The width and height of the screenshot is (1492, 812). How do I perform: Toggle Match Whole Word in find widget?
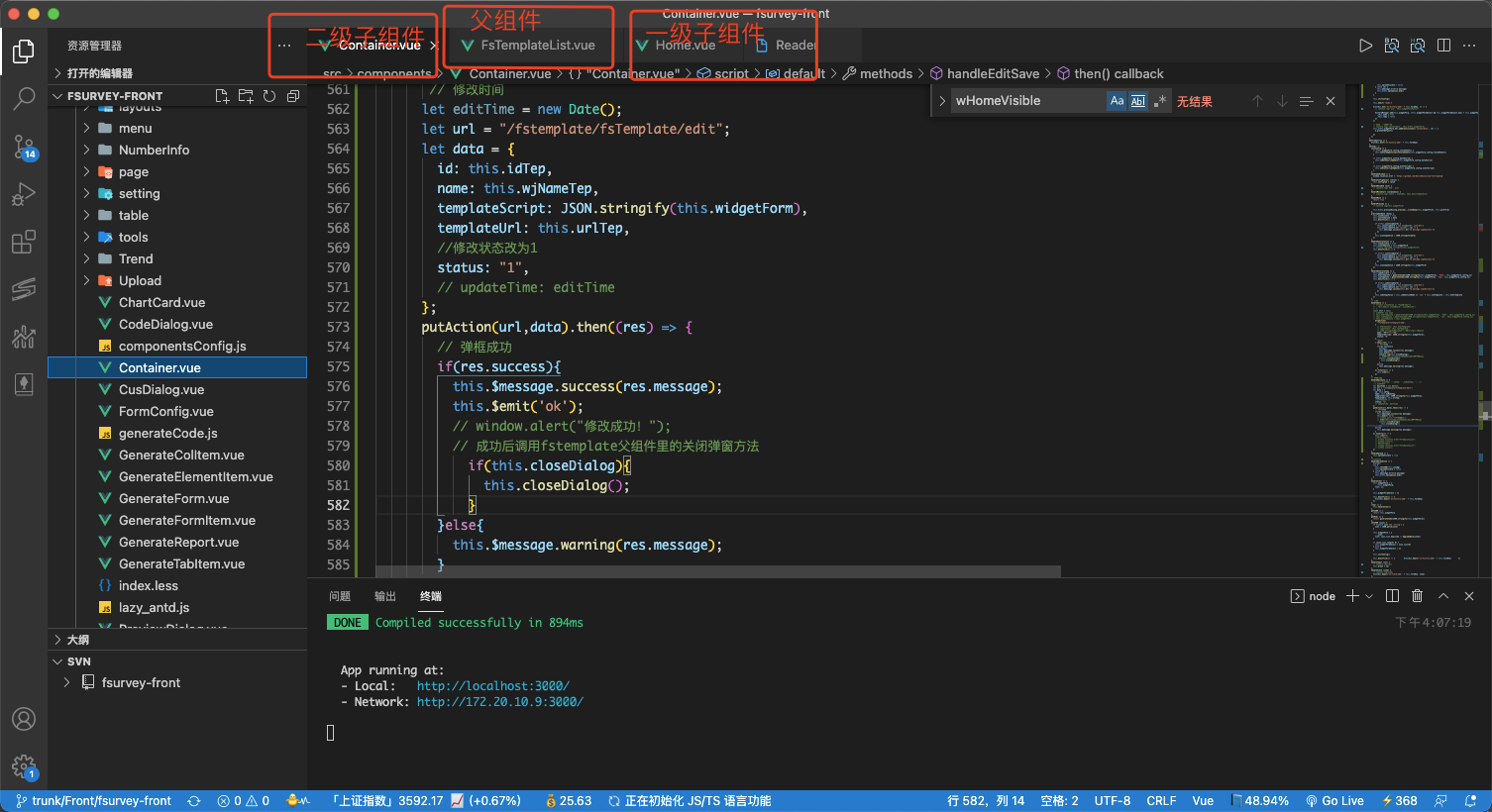[x=1138, y=101]
